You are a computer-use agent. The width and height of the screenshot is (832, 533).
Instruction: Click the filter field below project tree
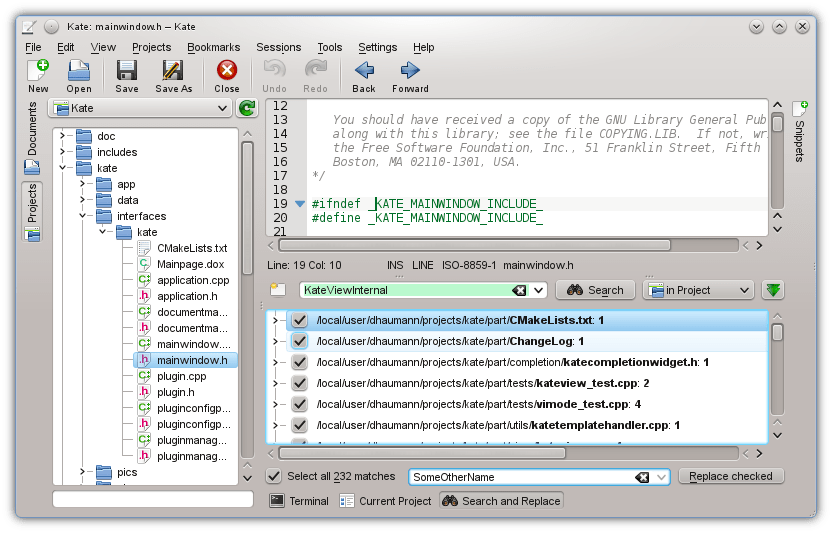tap(153, 499)
